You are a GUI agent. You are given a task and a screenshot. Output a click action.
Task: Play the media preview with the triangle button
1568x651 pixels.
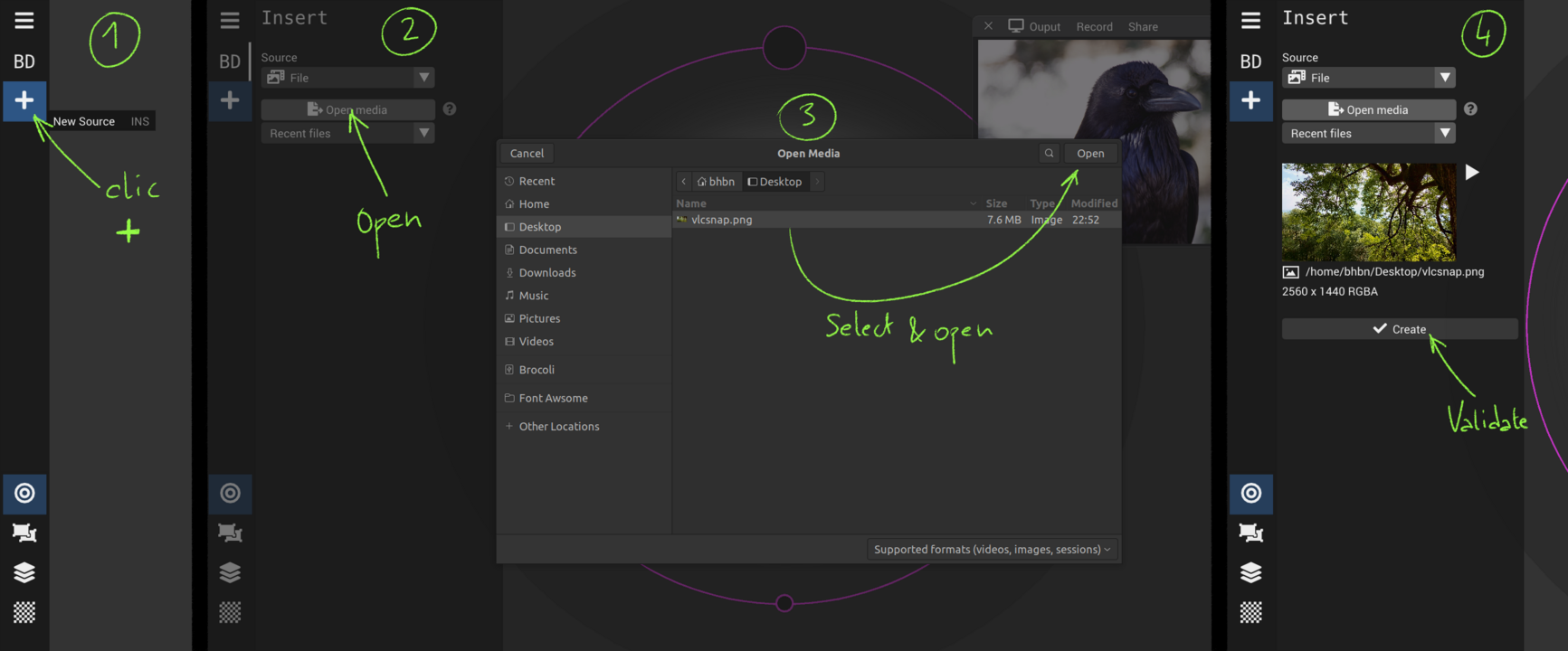[x=1472, y=173]
